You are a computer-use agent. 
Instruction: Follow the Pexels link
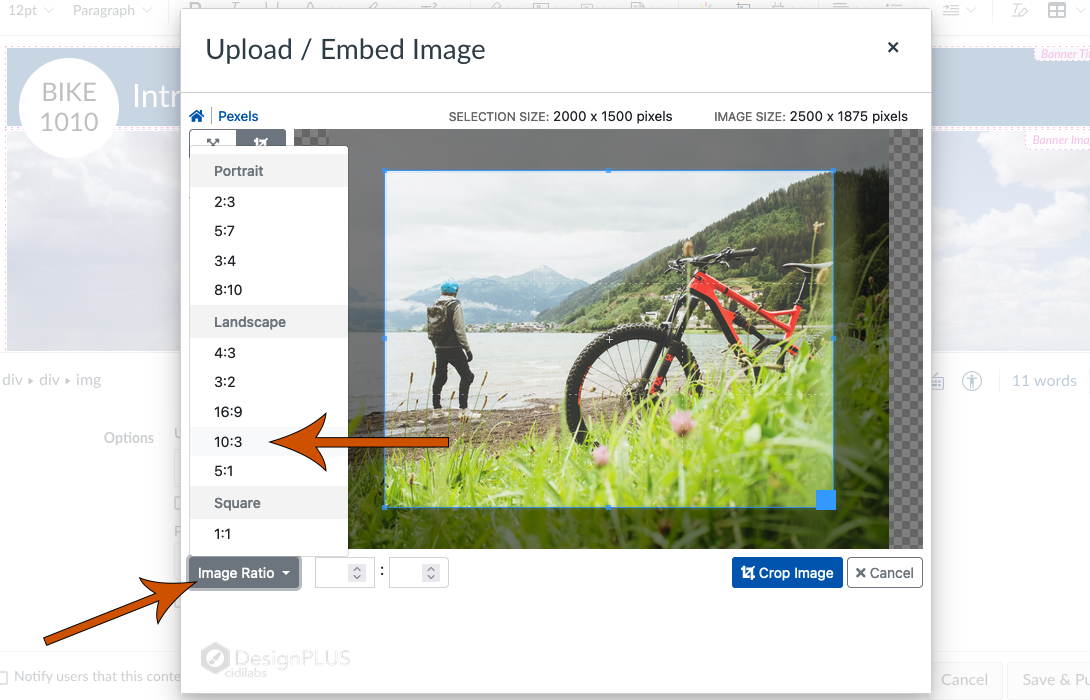tap(238, 115)
